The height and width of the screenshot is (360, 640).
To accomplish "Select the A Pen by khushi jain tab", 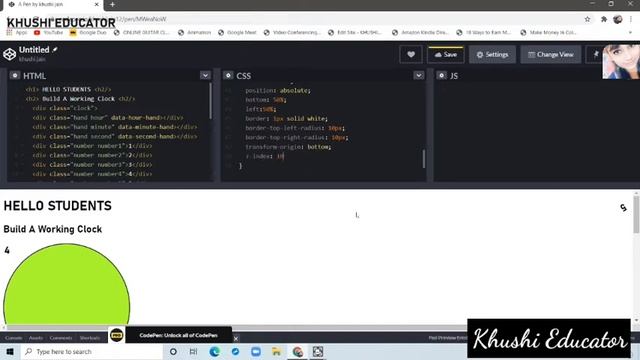I will coord(53,4).
